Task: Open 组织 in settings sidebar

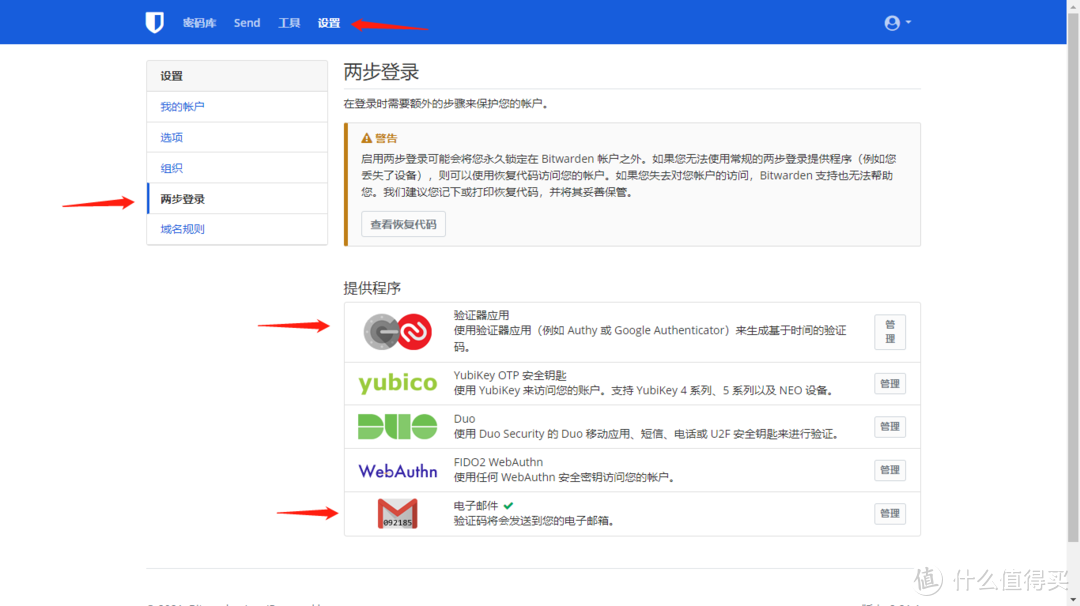Action: (172, 168)
